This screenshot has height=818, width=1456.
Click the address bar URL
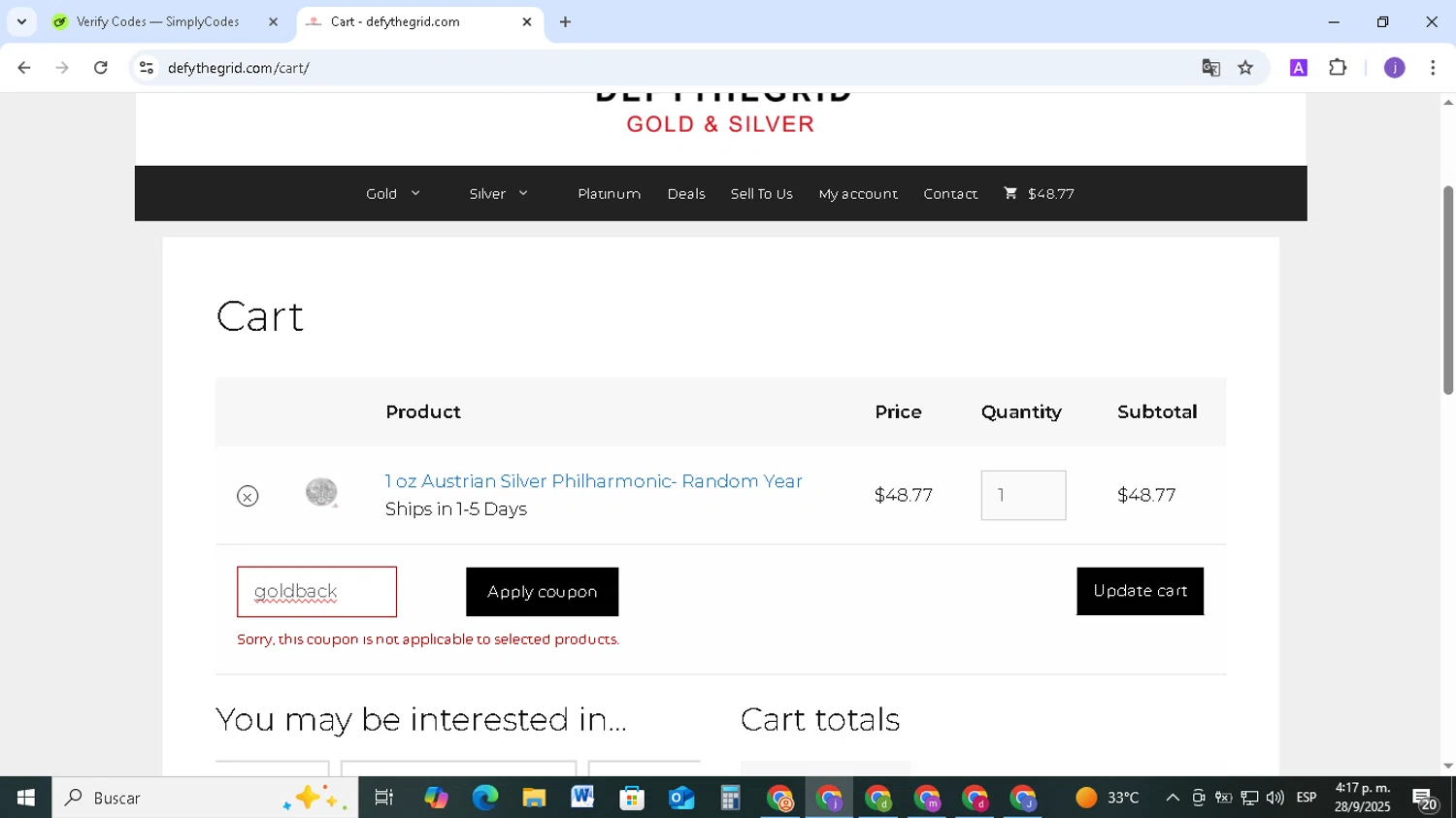pos(238,68)
